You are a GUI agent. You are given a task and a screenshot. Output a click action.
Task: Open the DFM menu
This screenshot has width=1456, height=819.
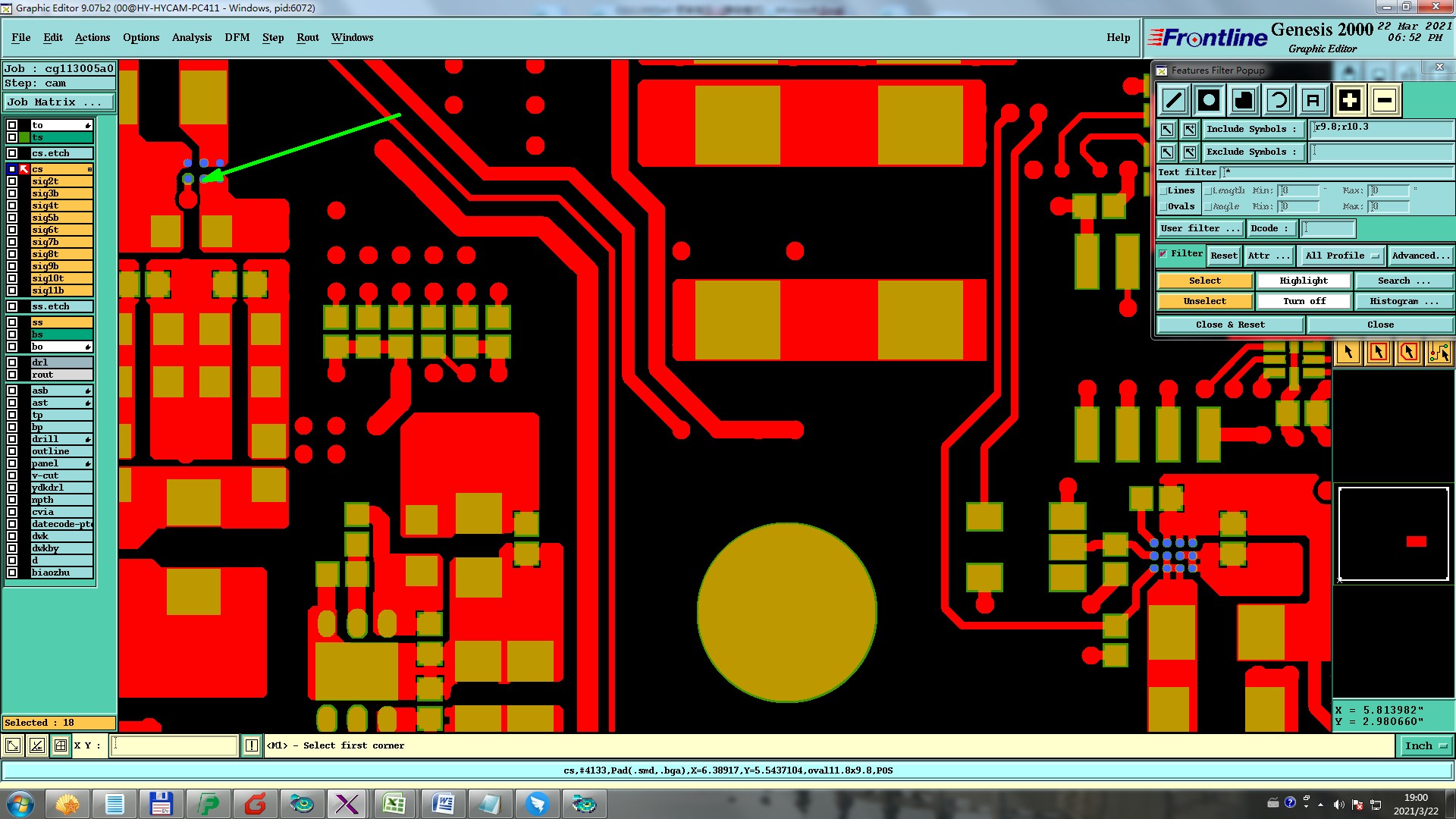[237, 37]
